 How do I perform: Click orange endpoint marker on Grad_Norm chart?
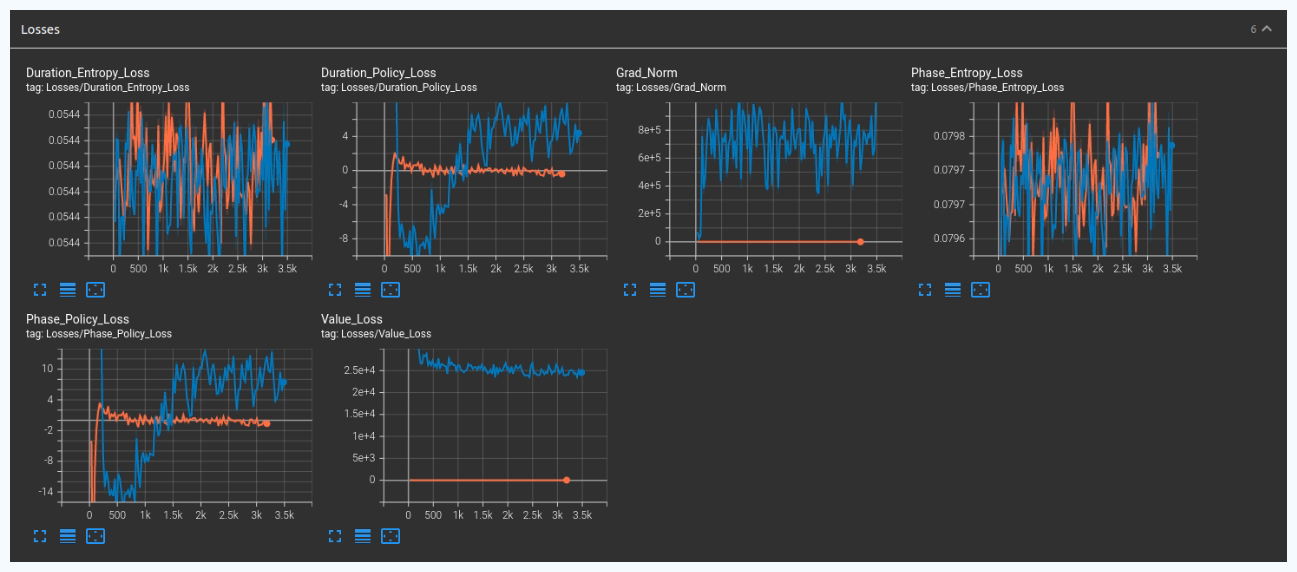860,241
